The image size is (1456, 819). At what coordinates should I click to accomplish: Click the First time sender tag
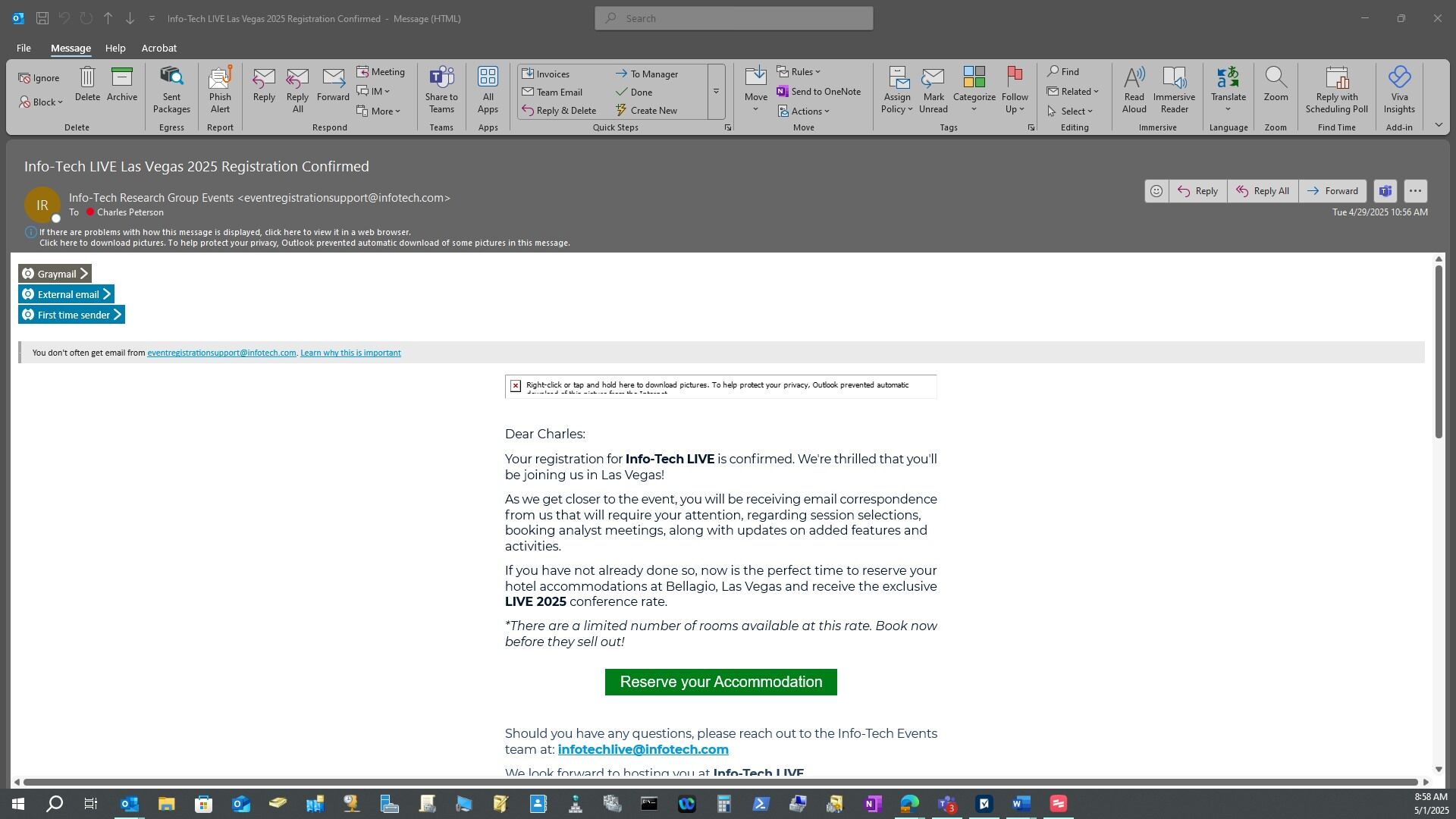tap(71, 315)
